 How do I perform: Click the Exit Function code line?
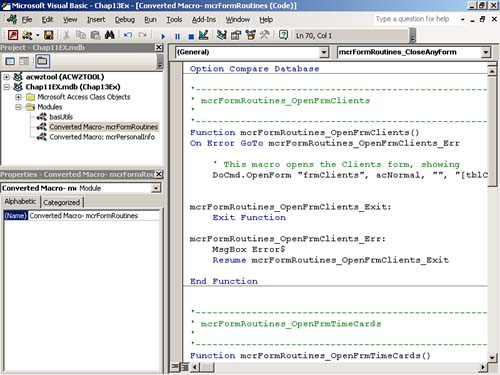tap(249, 218)
